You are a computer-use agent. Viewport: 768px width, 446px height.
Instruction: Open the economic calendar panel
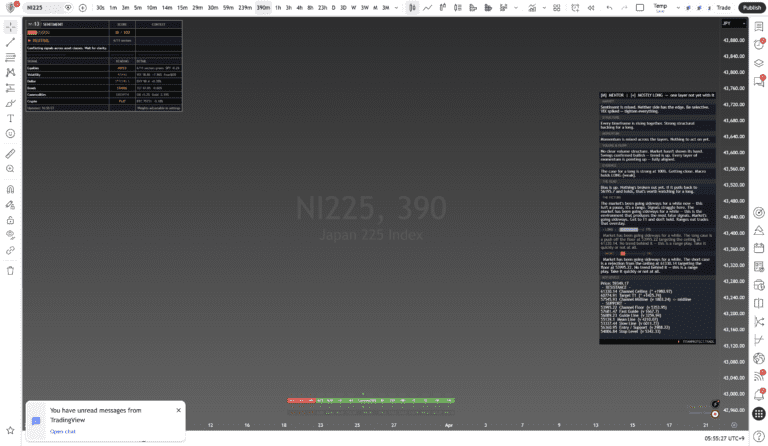click(759, 248)
